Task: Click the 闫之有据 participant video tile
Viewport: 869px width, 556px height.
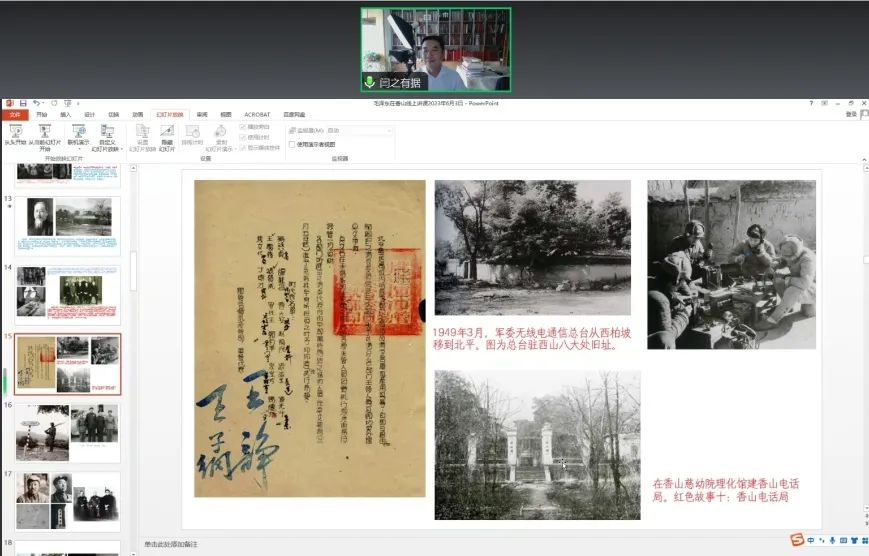Action: point(436,50)
